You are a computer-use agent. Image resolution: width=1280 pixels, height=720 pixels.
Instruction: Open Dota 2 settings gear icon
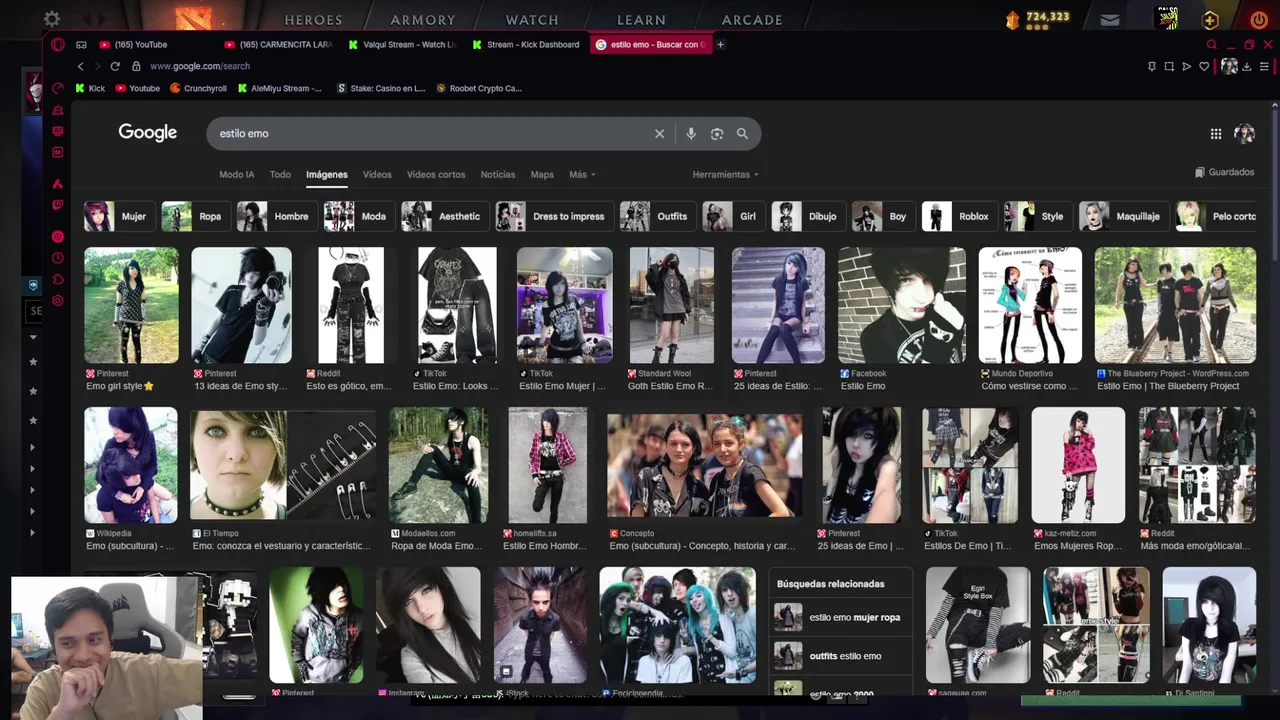click(x=52, y=19)
